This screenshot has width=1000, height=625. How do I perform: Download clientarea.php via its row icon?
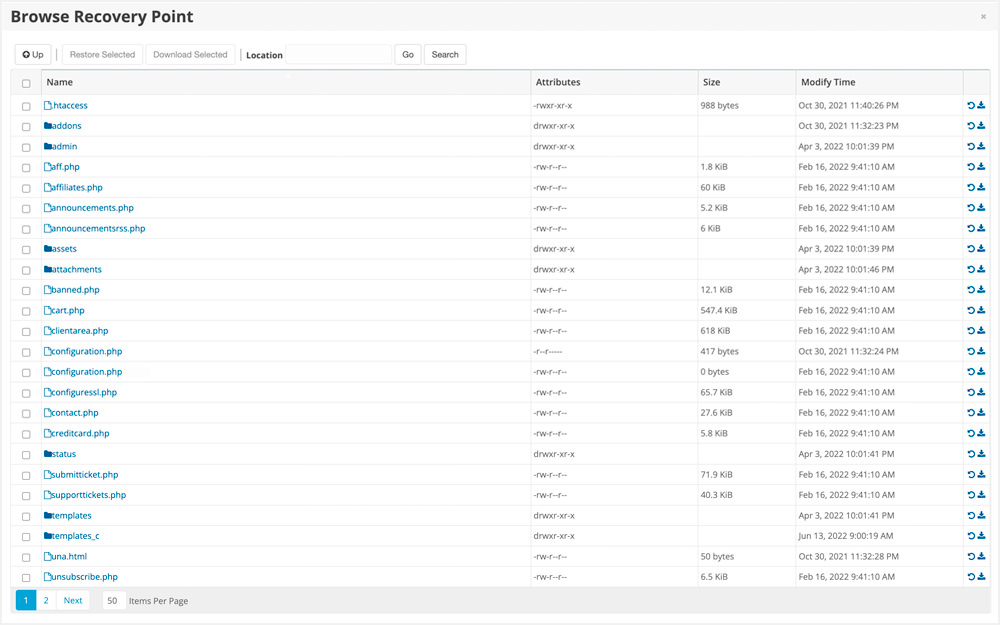[981, 331]
